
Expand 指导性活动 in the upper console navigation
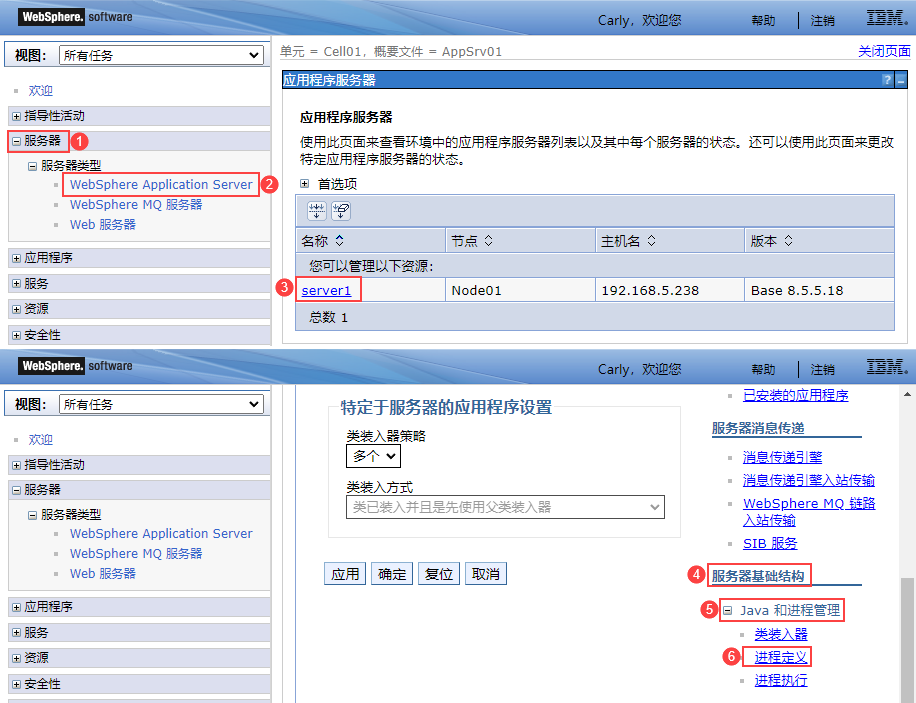point(16,116)
